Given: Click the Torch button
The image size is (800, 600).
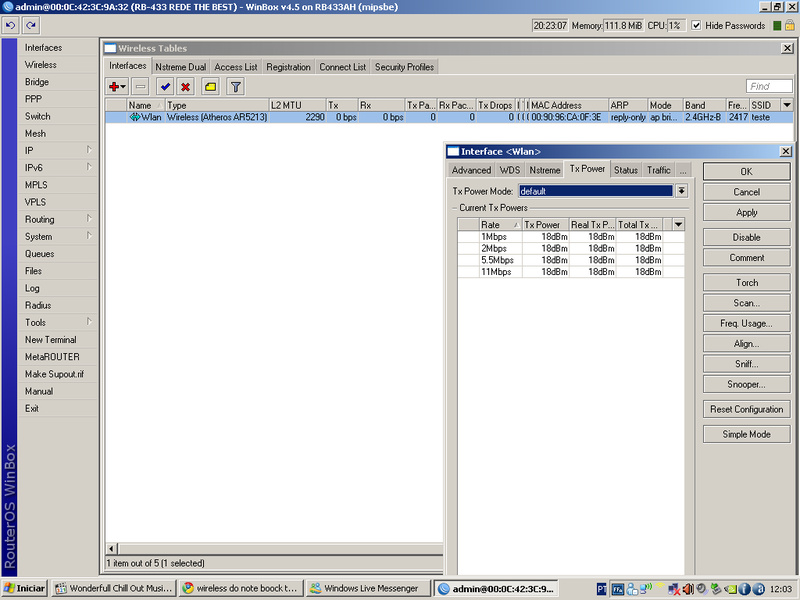Looking at the screenshot, I should click(x=746, y=283).
